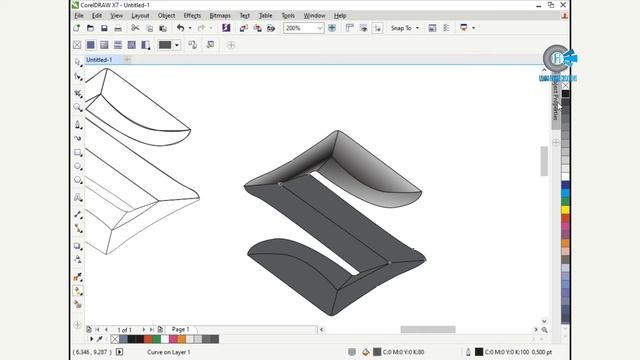The height and width of the screenshot is (360, 640).
Task: Click the Print icon
Action: 118,28
